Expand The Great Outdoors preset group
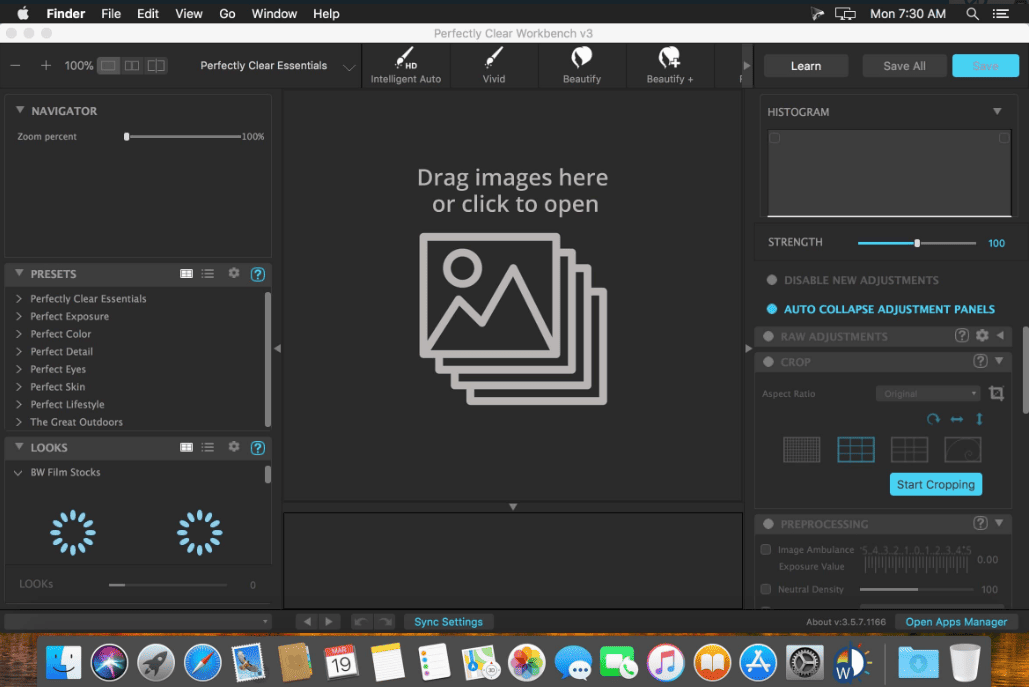 (19, 422)
